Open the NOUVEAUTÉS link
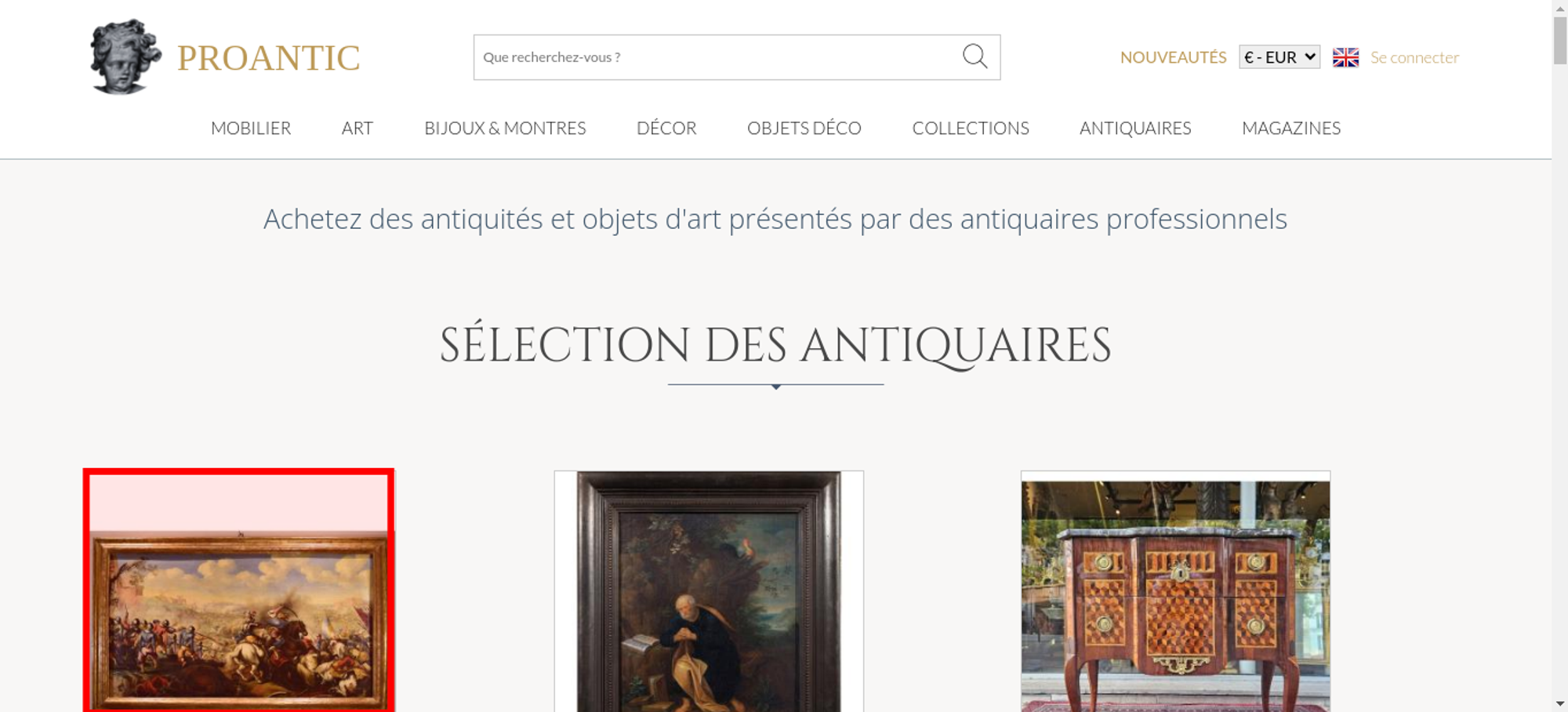Image resolution: width=1568 pixels, height=712 pixels. coord(1173,57)
